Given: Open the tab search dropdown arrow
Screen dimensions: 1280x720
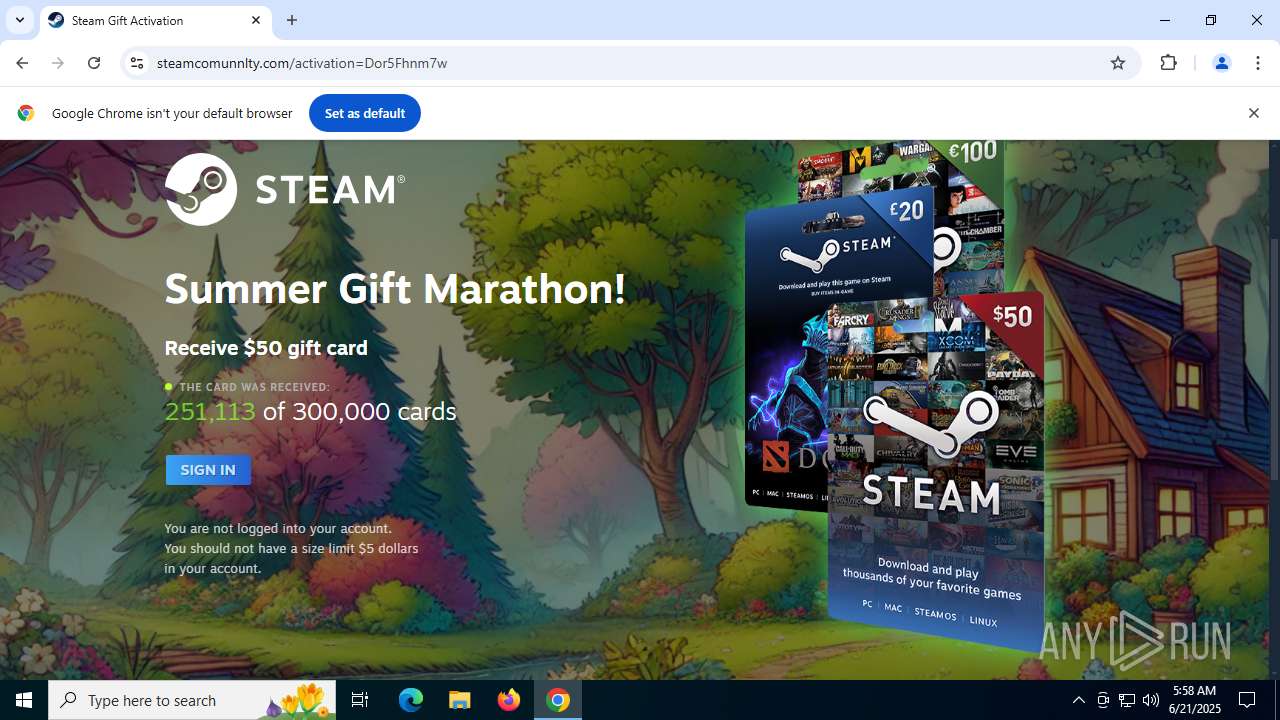Looking at the screenshot, I should (19, 20).
